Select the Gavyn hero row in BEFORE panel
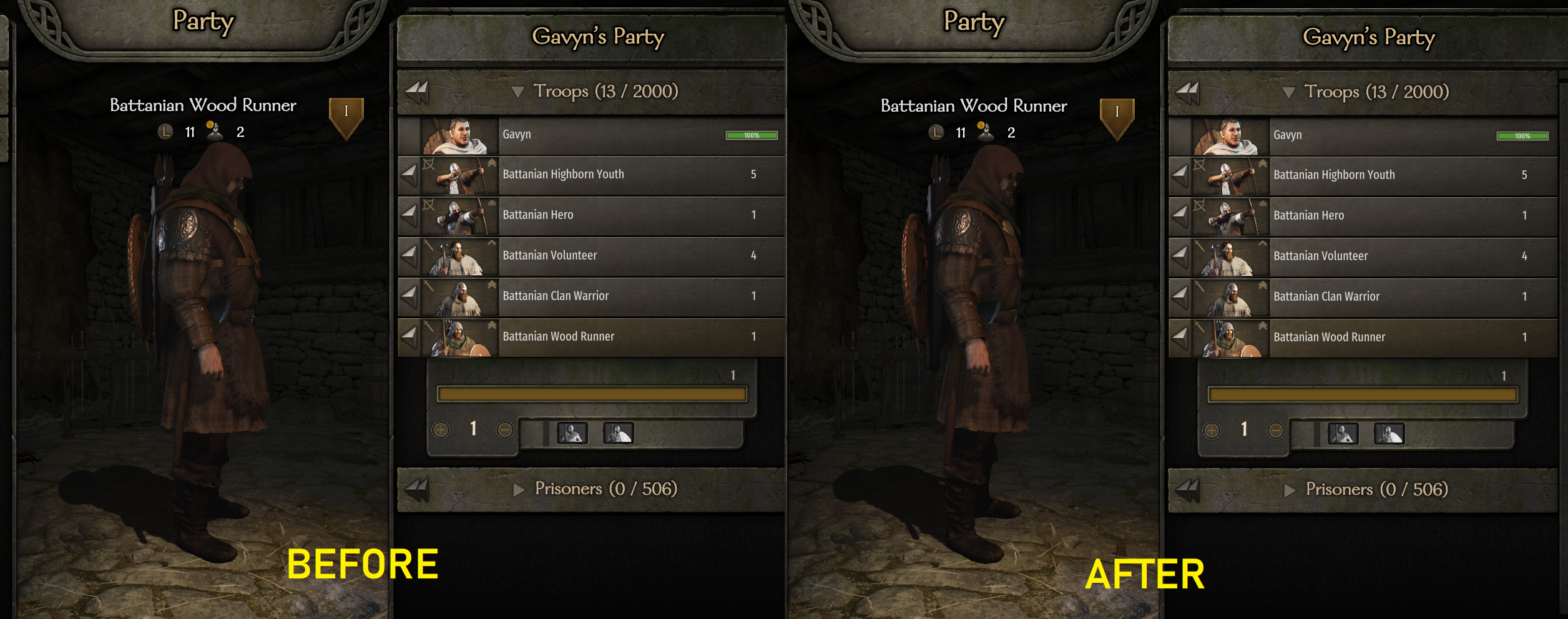The image size is (1568, 619). pyautogui.click(x=591, y=135)
